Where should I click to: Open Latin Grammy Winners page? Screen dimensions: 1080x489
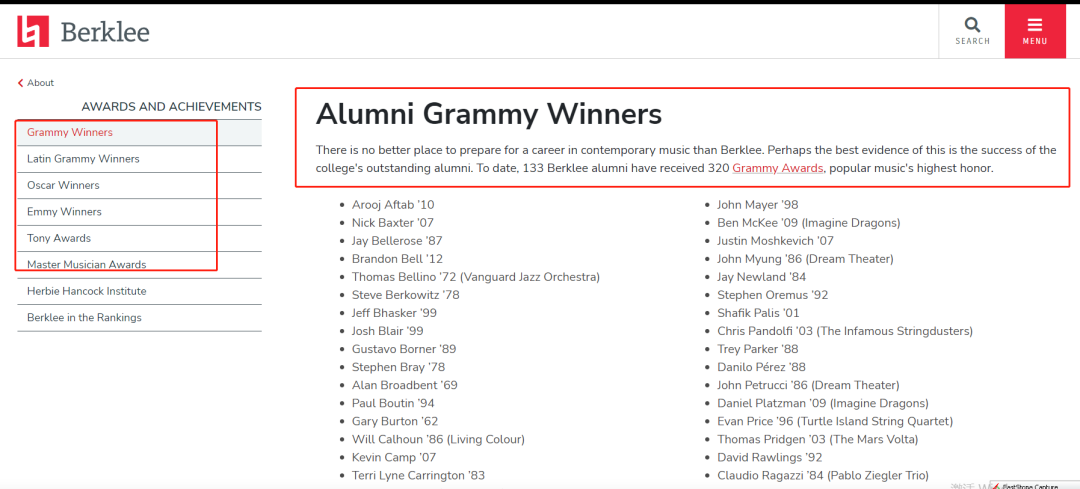click(x=83, y=159)
